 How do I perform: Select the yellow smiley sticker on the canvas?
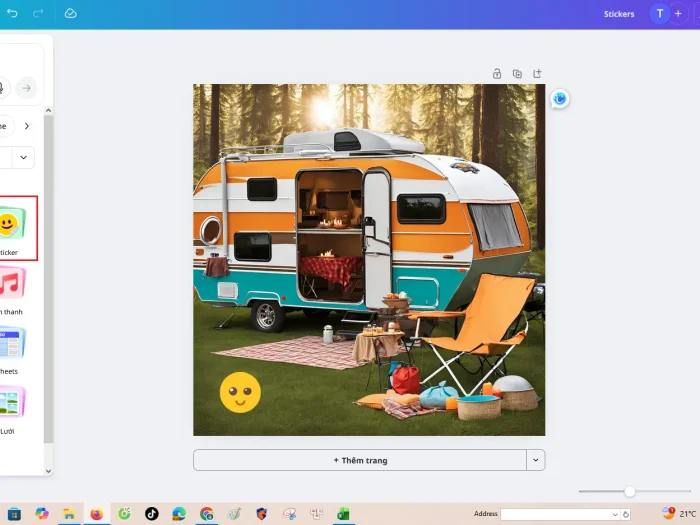click(240, 392)
